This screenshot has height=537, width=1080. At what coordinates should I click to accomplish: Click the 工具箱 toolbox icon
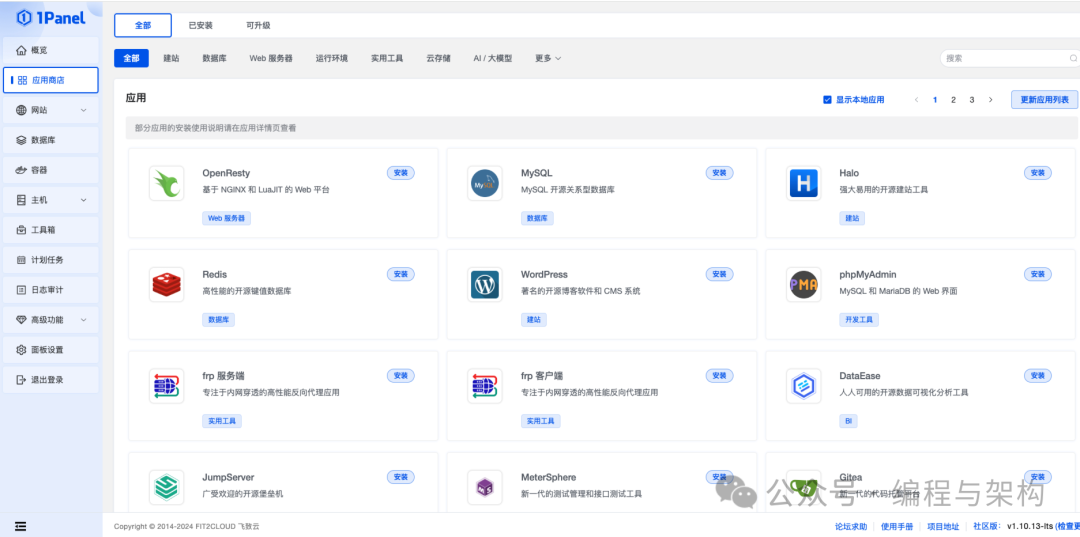[21, 230]
